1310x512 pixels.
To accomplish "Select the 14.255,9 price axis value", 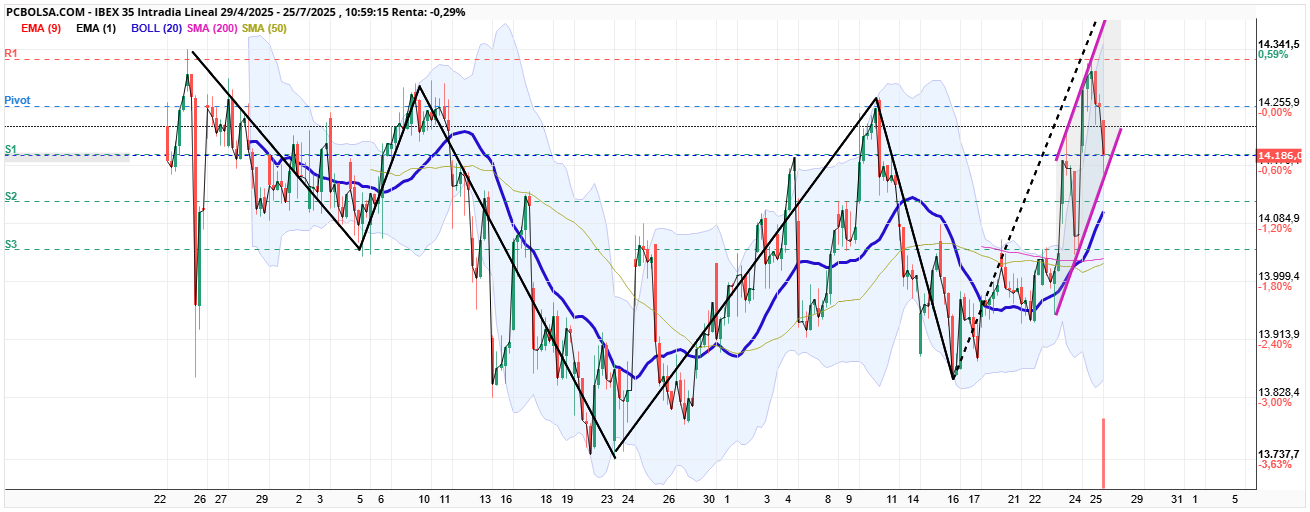I will (1279, 102).
